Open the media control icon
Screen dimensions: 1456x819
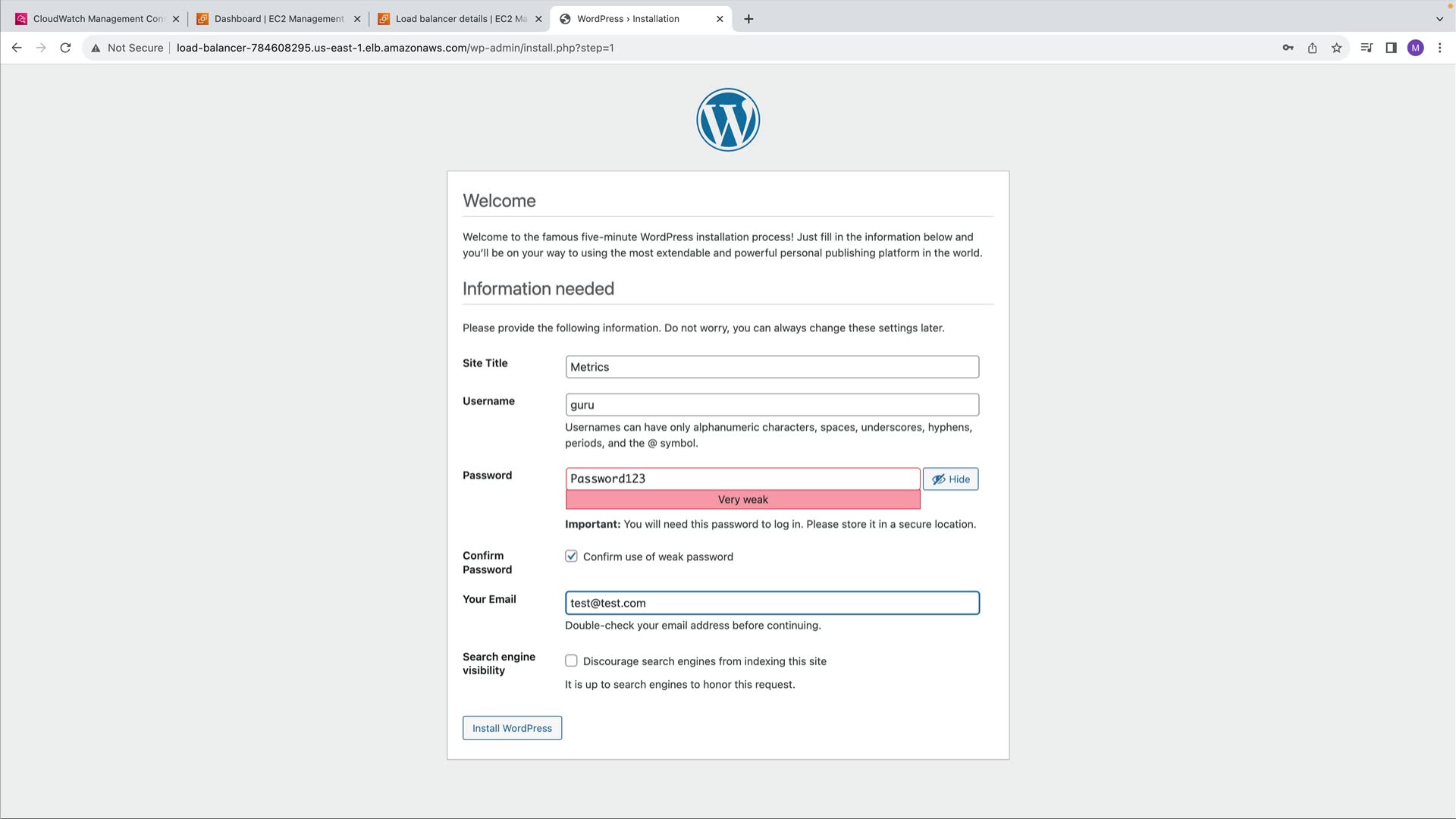coord(1367,48)
